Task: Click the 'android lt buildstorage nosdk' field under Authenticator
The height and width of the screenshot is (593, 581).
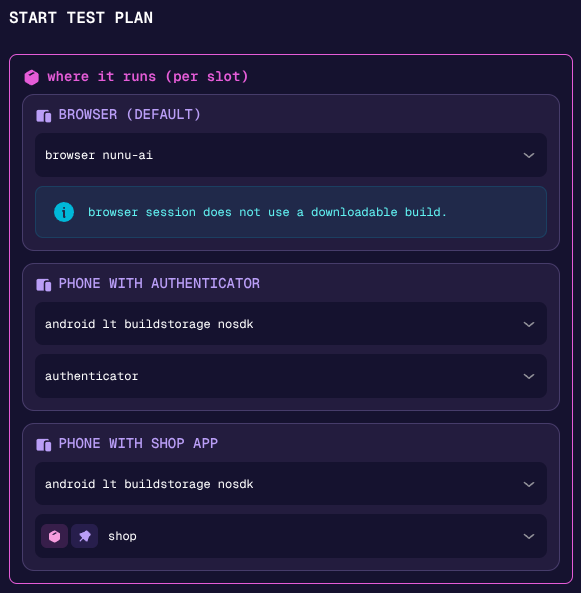Action: click(291, 323)
